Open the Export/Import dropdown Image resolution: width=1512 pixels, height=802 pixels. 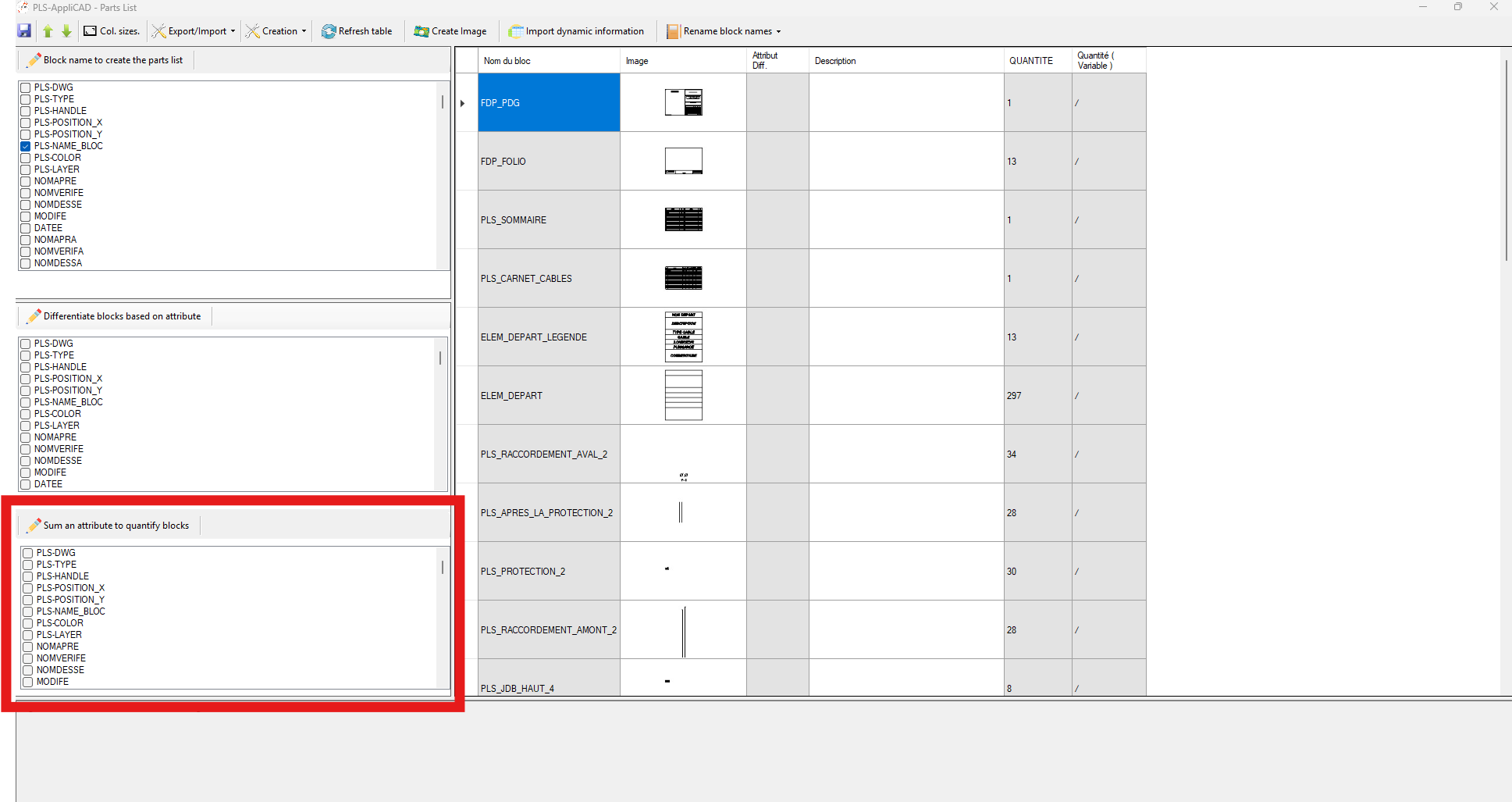(233, 31)
